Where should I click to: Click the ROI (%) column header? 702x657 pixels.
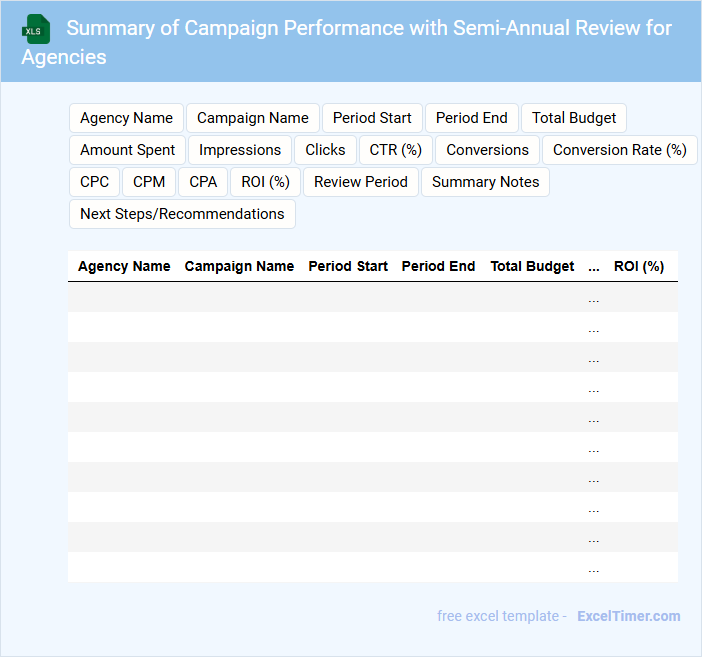(x=639, y=267)
